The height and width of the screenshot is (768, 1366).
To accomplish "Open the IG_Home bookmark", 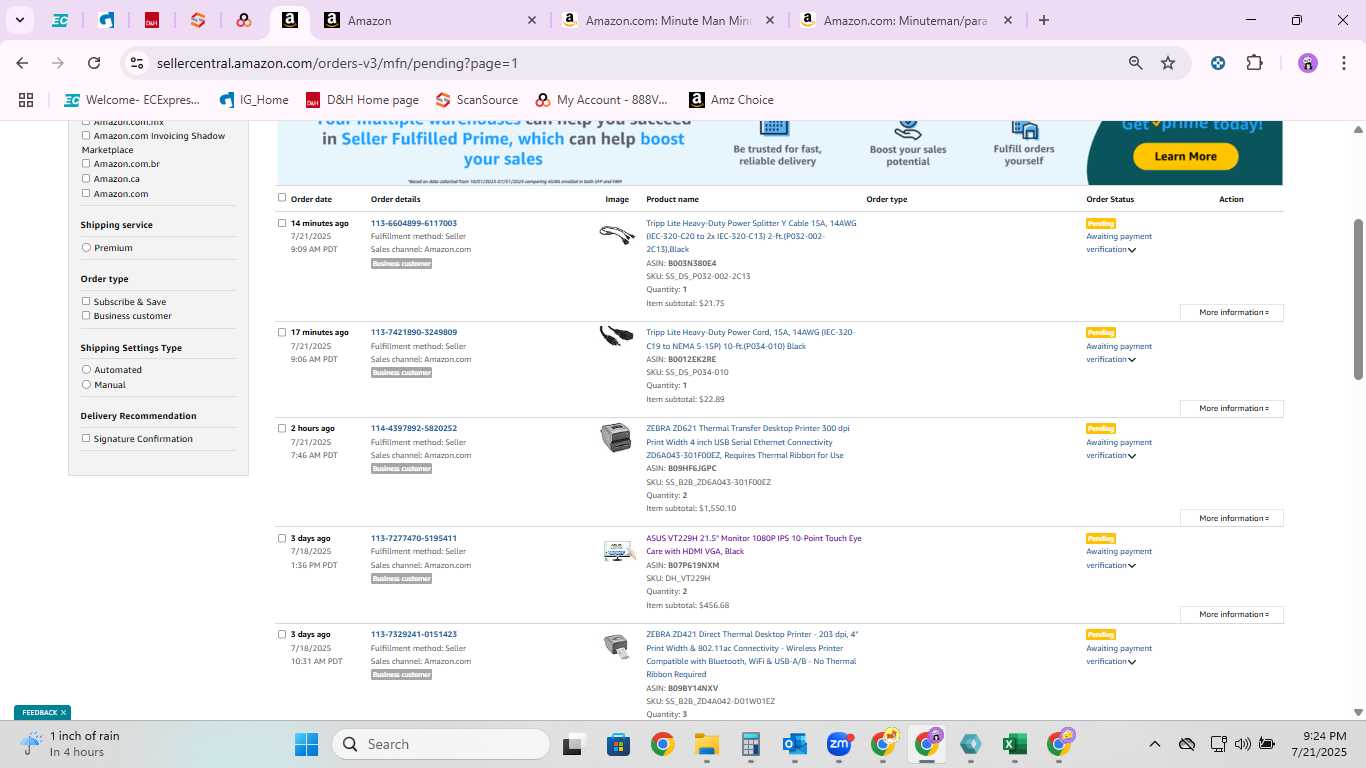I will pos(254,100).
